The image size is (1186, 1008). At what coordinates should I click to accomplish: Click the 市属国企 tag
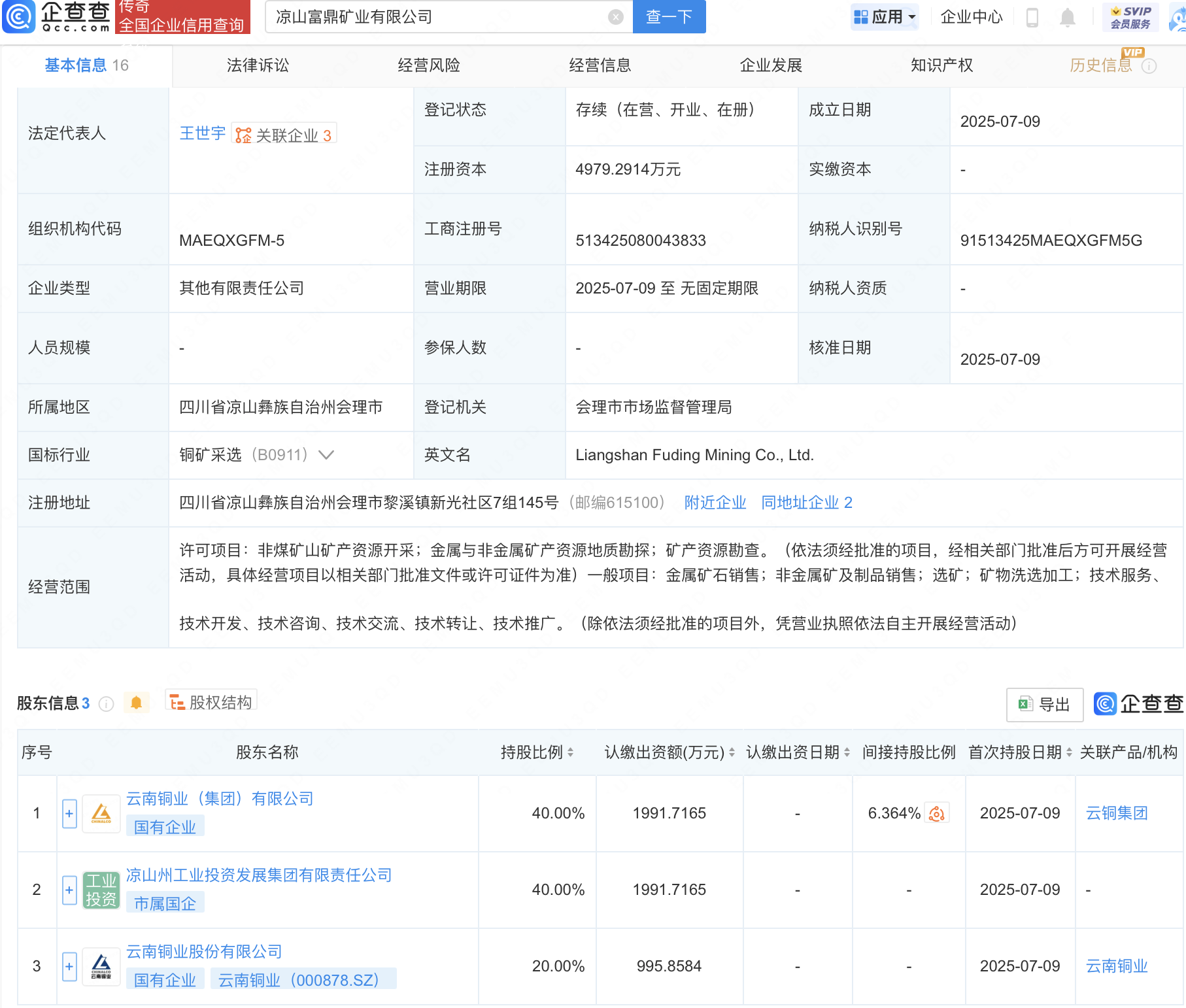tap(165, 903)
